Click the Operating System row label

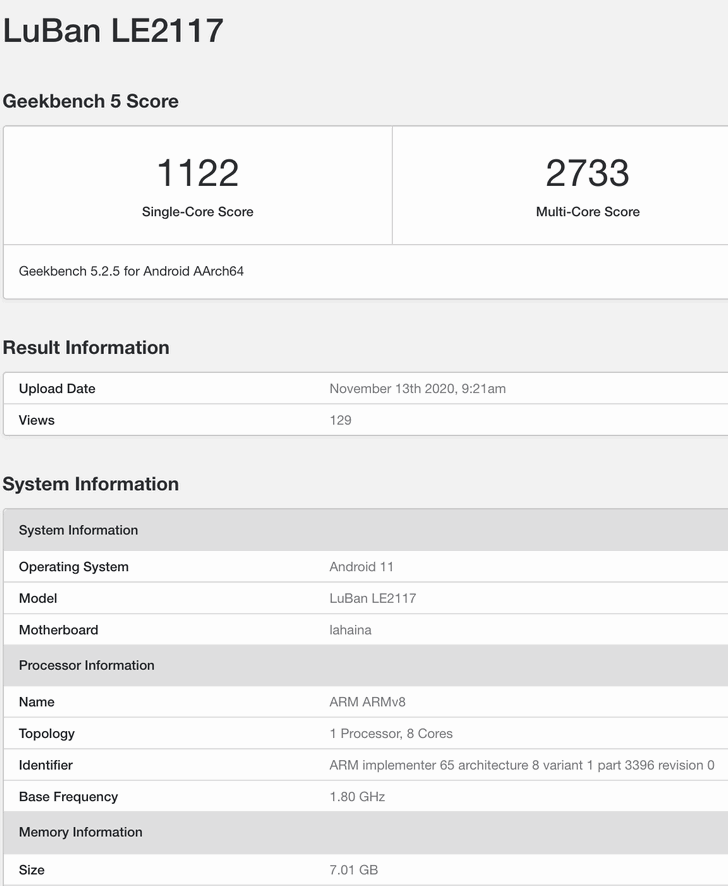(x=73, y=567)
